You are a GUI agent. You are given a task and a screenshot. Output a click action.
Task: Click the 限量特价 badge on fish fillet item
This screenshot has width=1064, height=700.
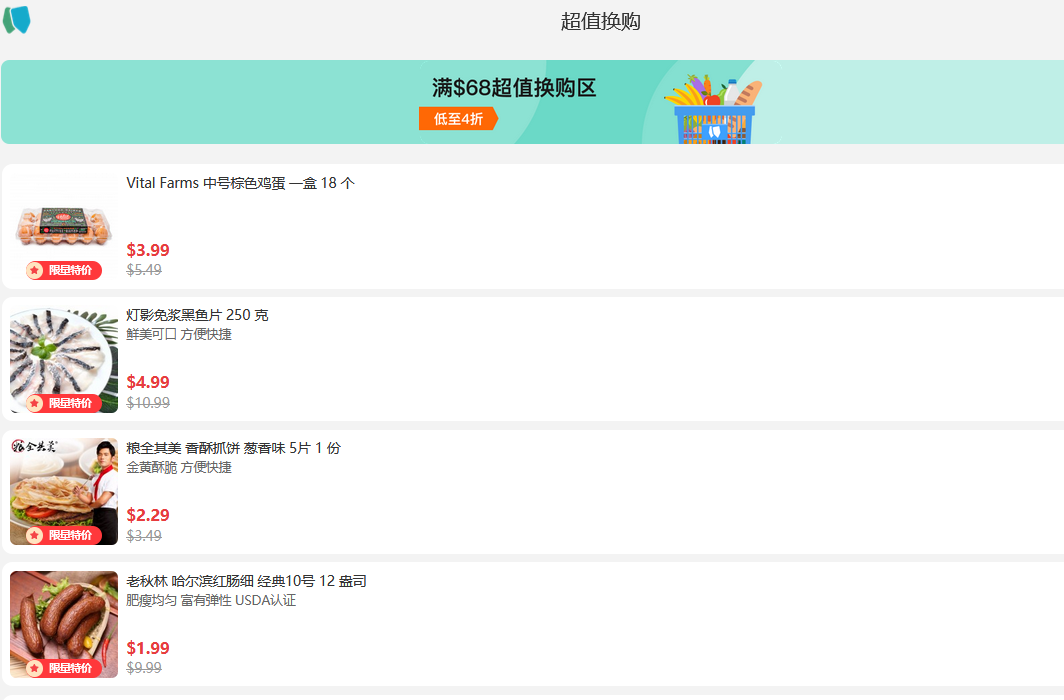[x=64, y=404]
